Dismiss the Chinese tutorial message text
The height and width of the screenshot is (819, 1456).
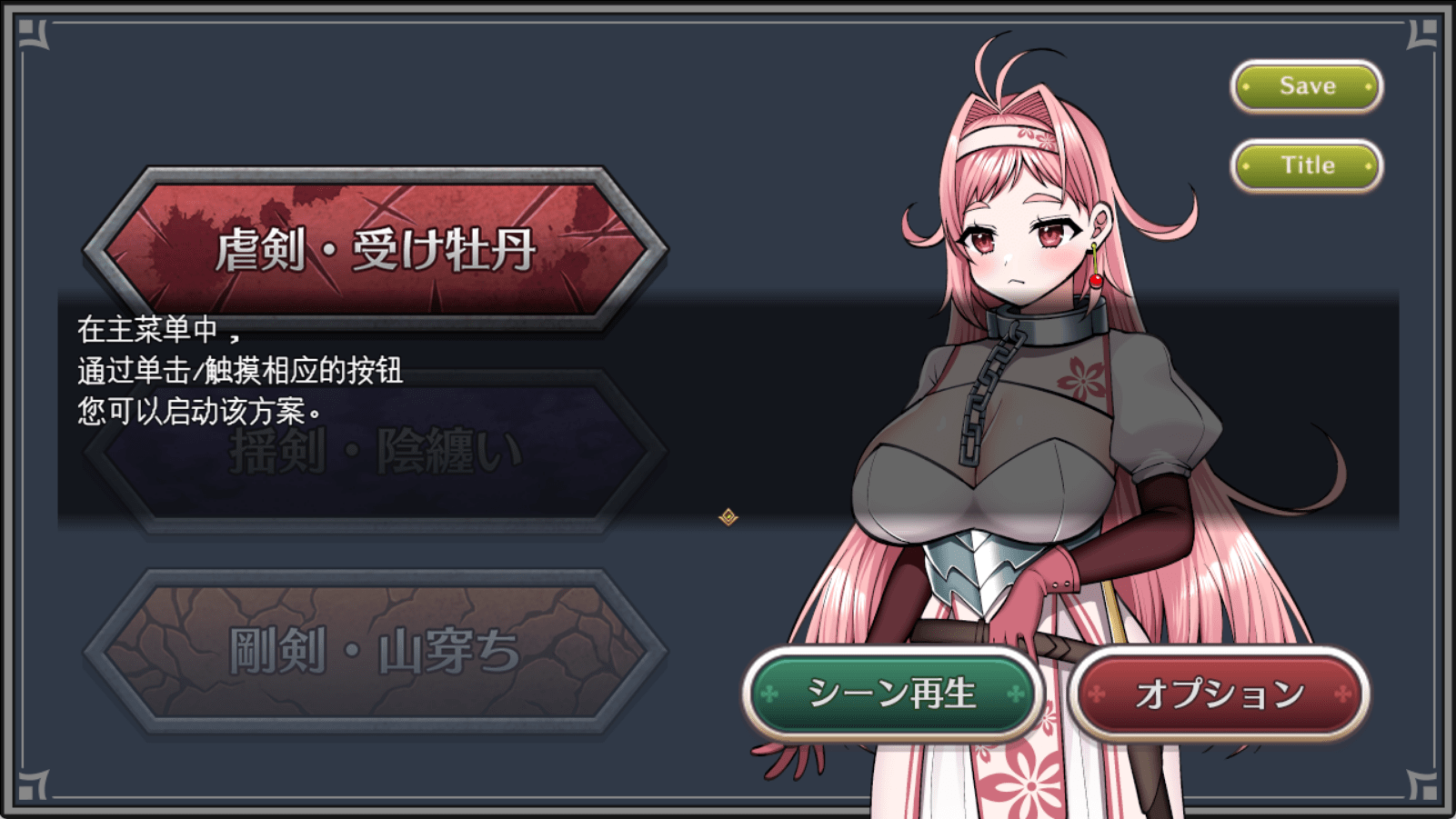[x=240, y=370]
